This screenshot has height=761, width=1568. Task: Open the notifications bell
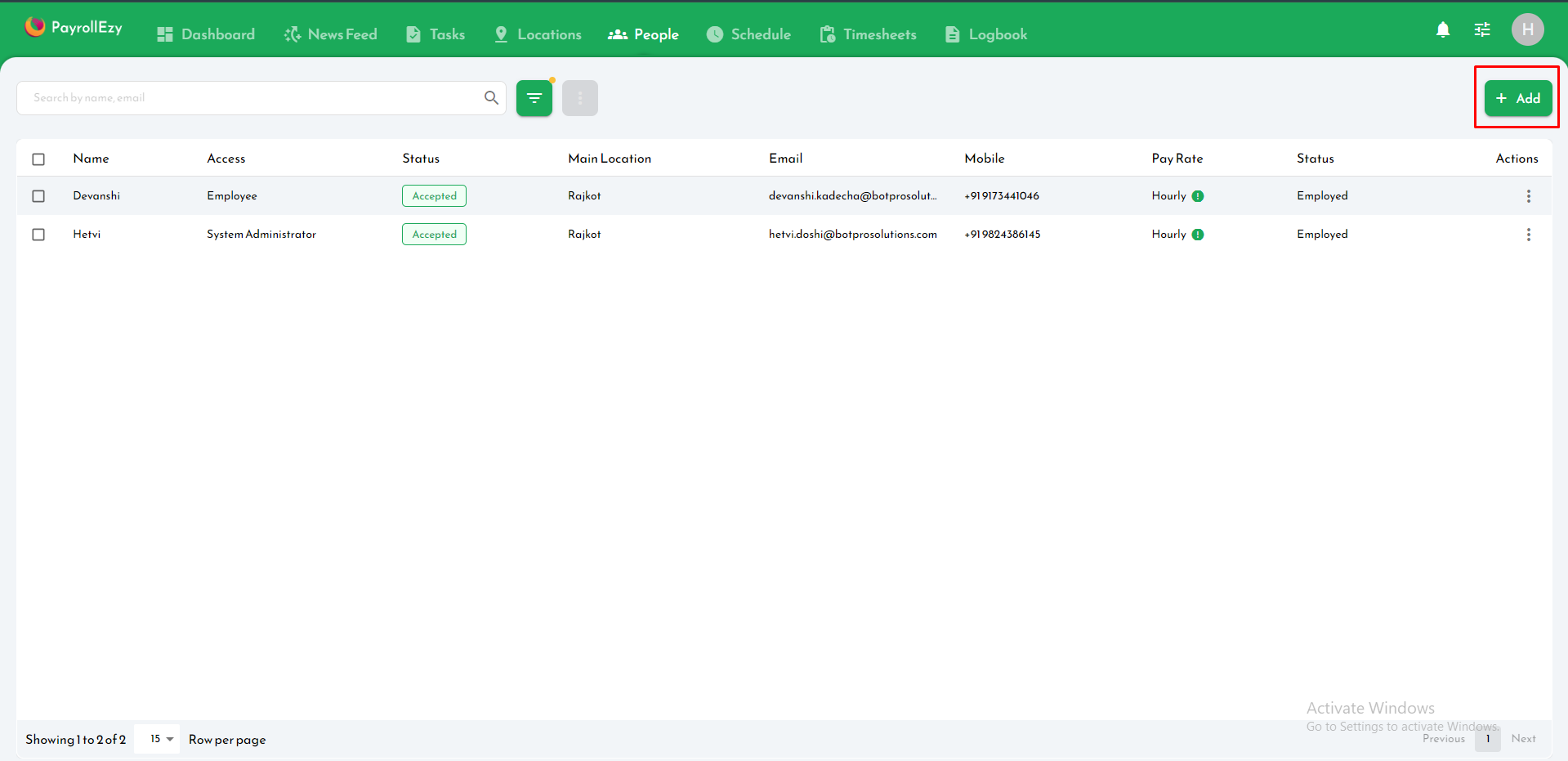(x=1443, y=29)
